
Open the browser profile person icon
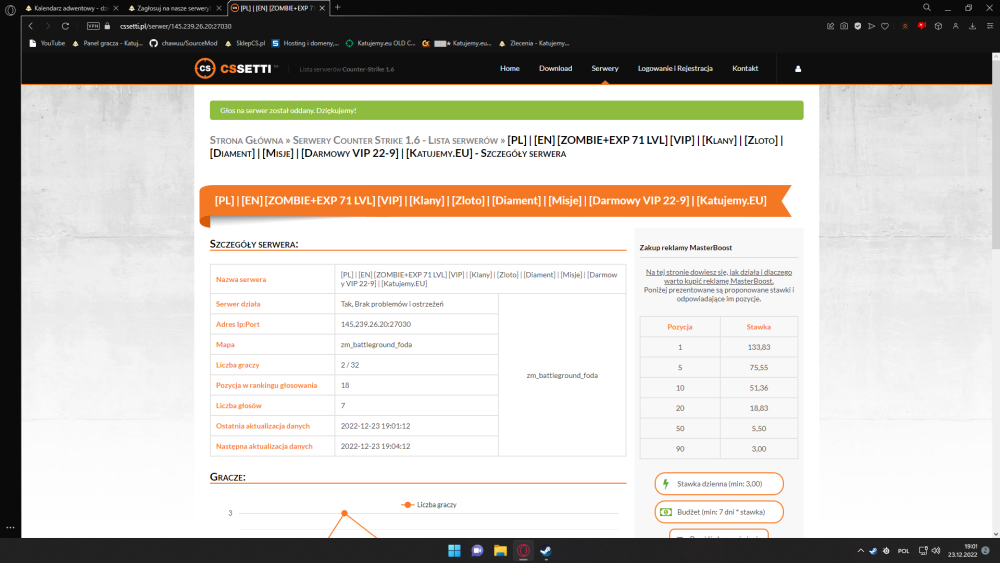955,26
